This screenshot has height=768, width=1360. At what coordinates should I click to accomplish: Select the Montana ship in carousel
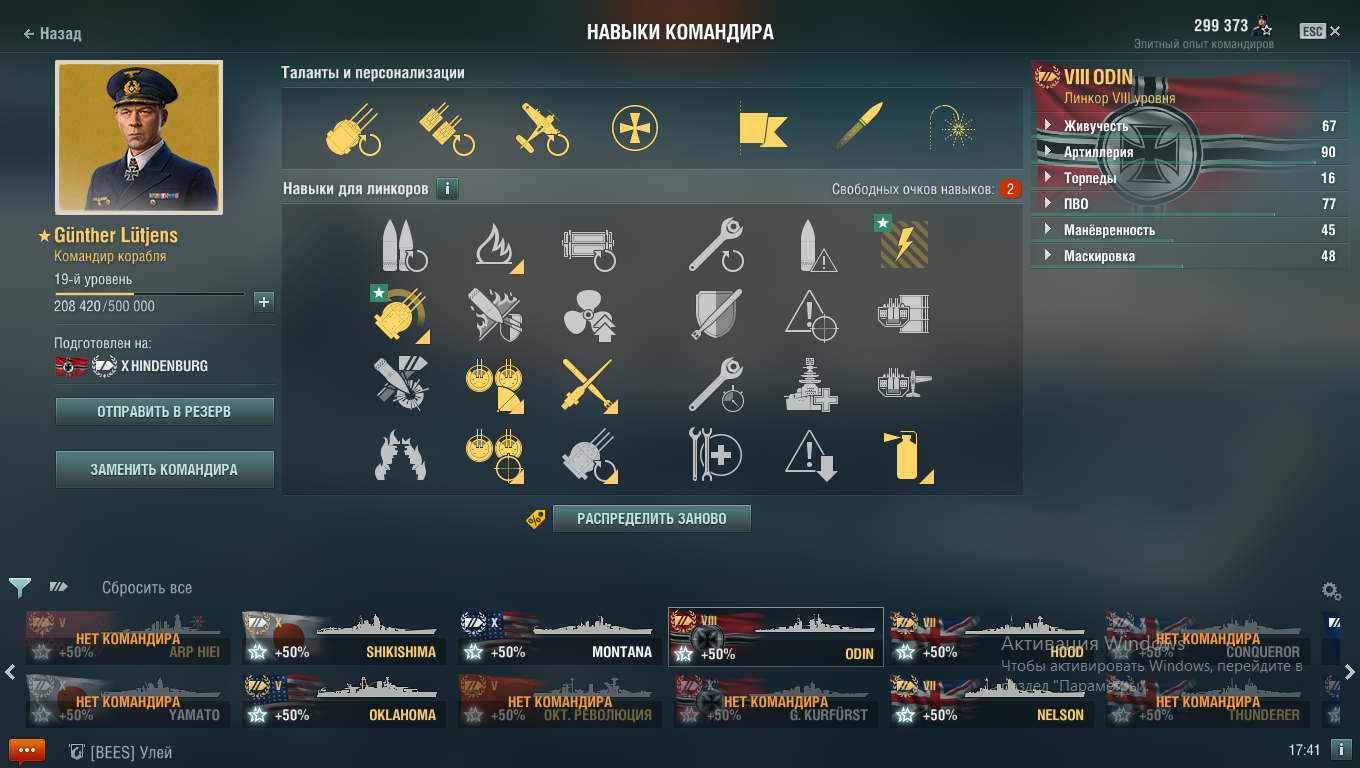click(x=559, y=638)
